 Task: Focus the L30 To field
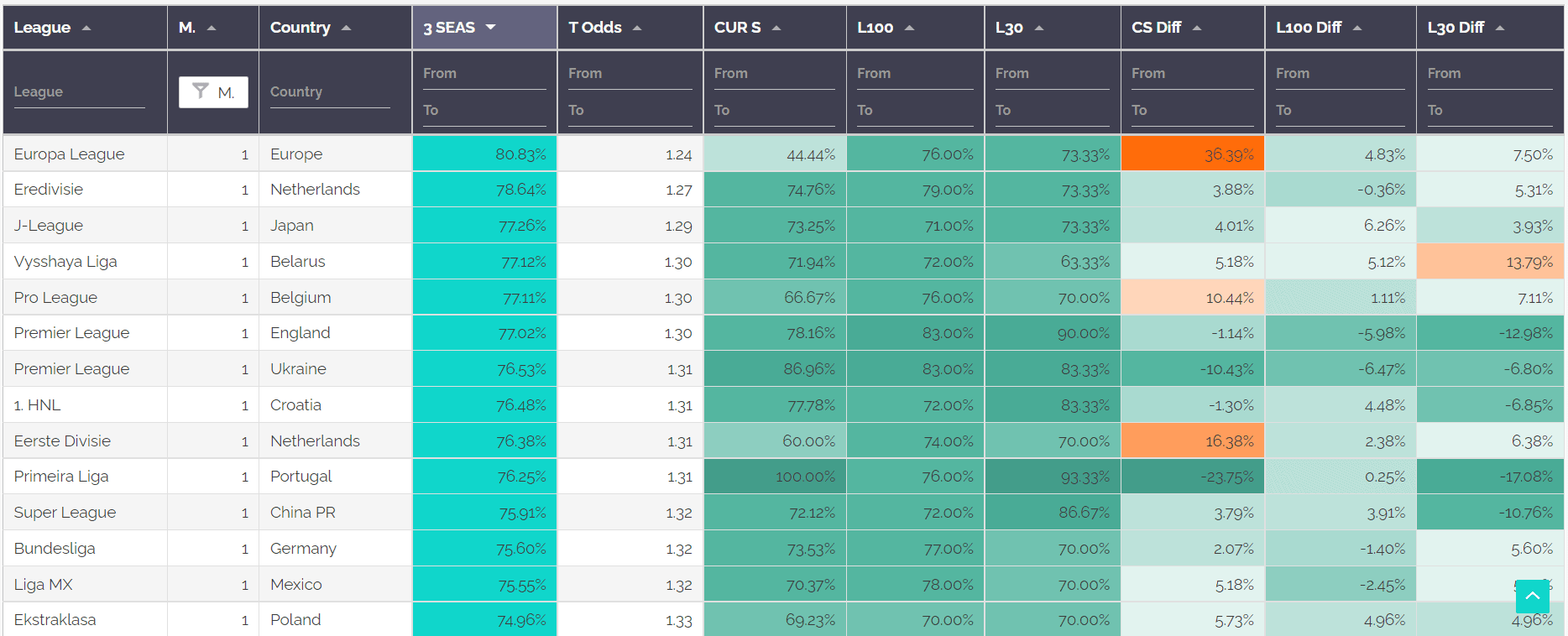(x=1053, y=111)
